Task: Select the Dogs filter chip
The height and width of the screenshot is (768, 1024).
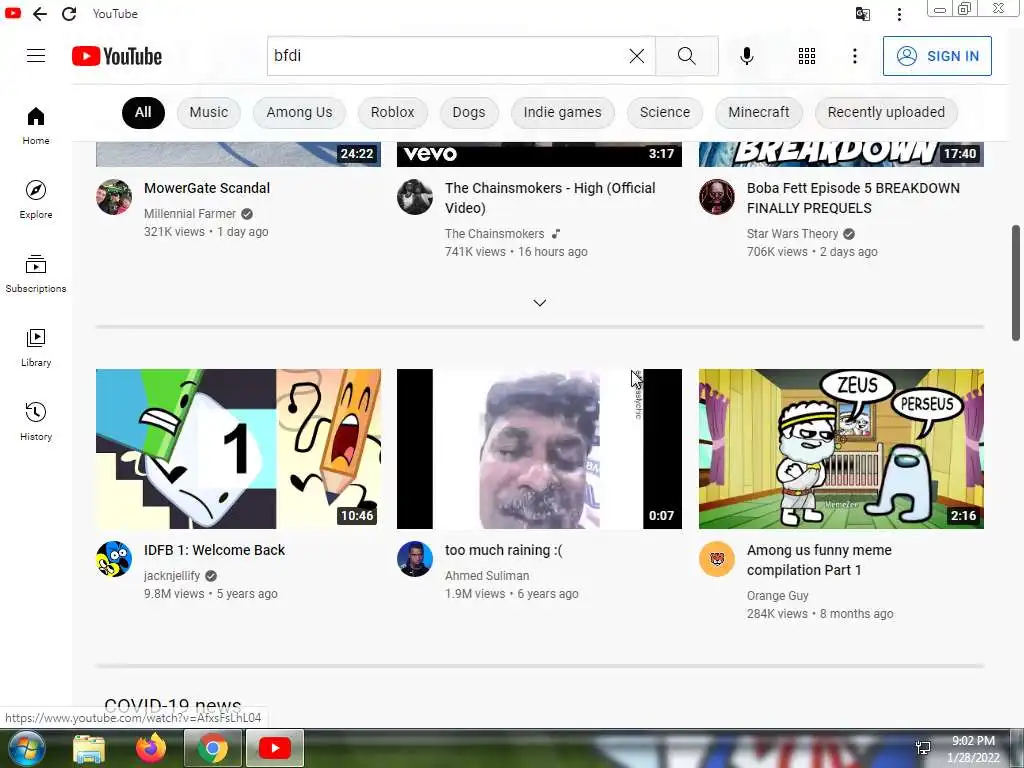Action: [x=469, y=112]
